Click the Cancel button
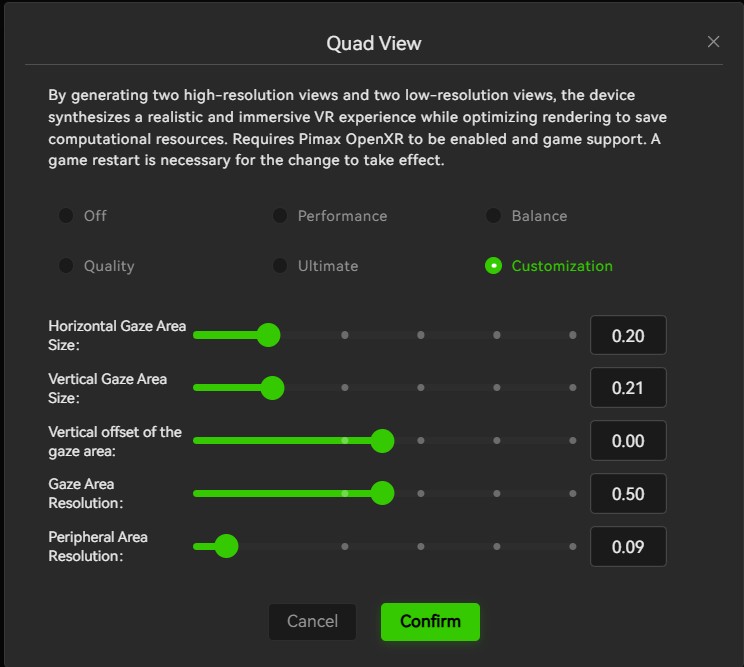 (x=312, y=621)
